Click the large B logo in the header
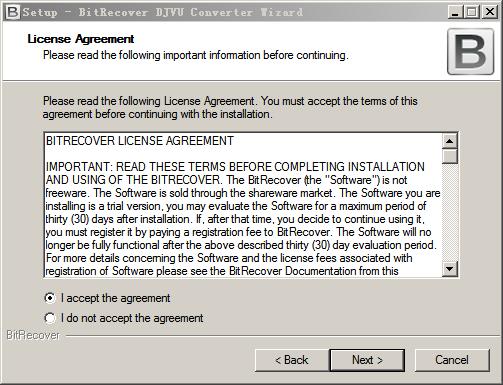This screenshot has width=503, height=385. tap(470, 52)
